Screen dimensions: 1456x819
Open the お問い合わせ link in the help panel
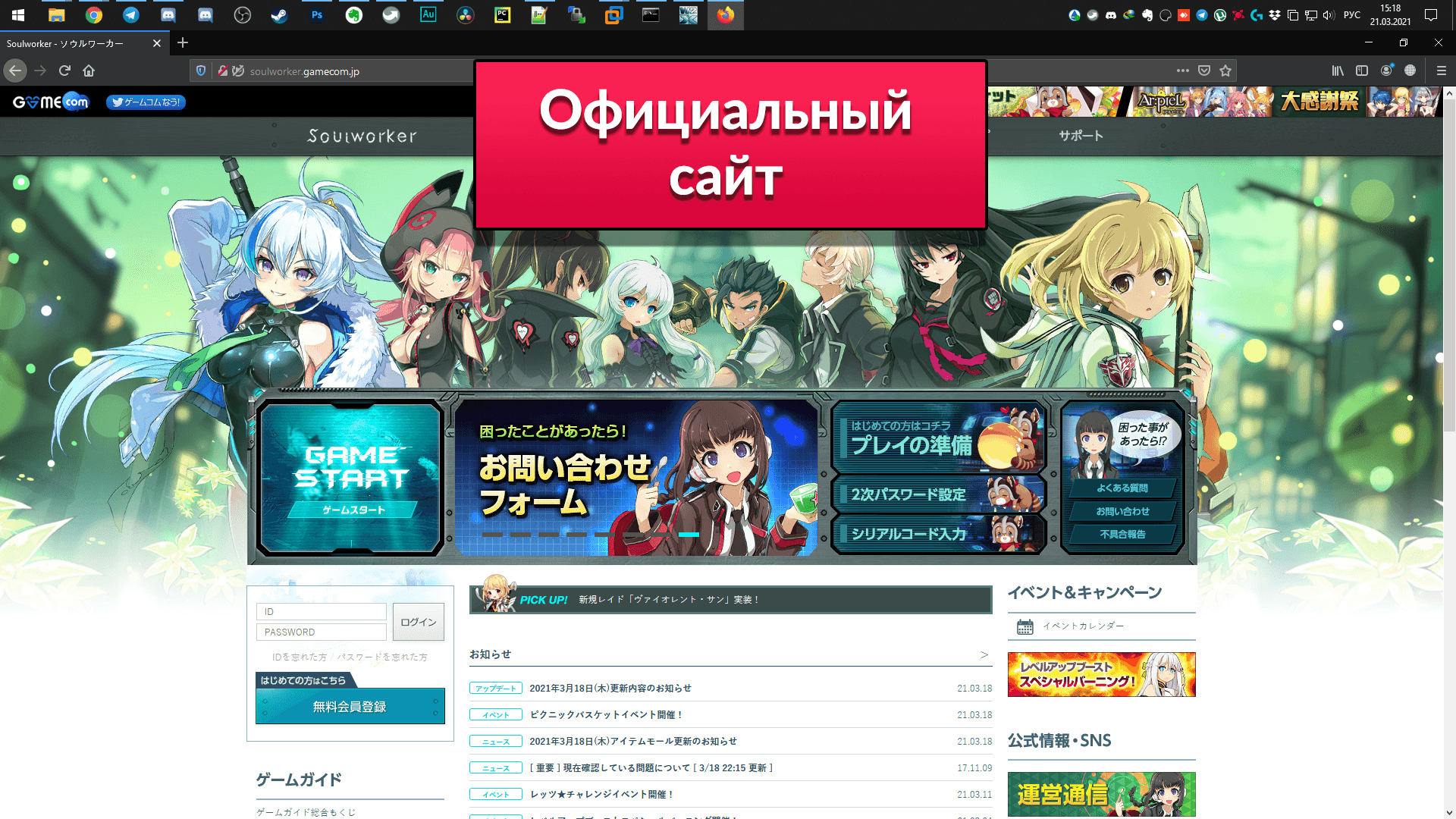click(1122, 512)
